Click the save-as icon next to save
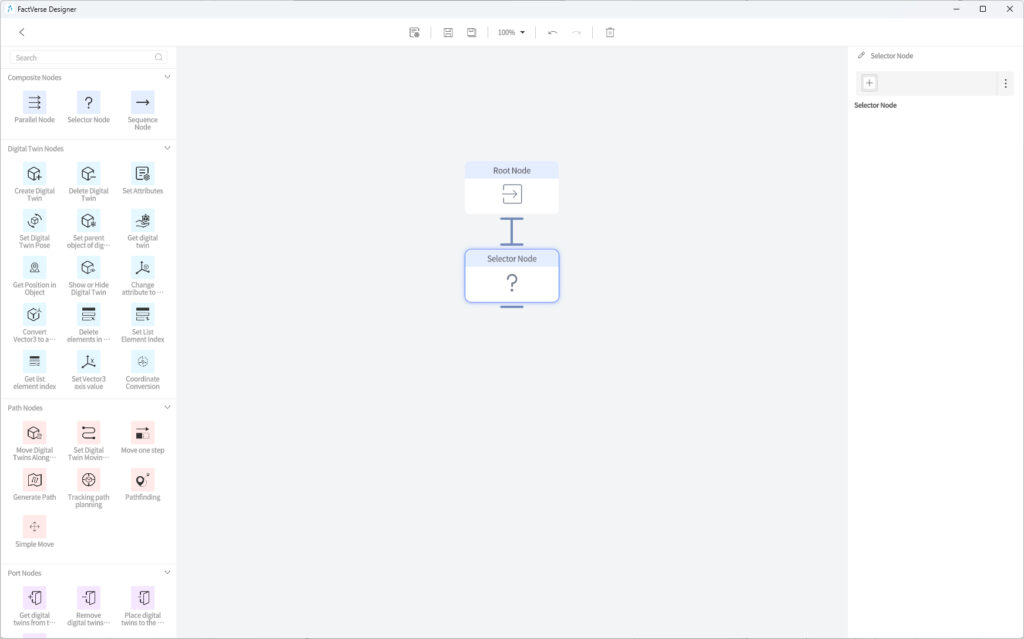The image size is (1024, 639). pos(472,32)
